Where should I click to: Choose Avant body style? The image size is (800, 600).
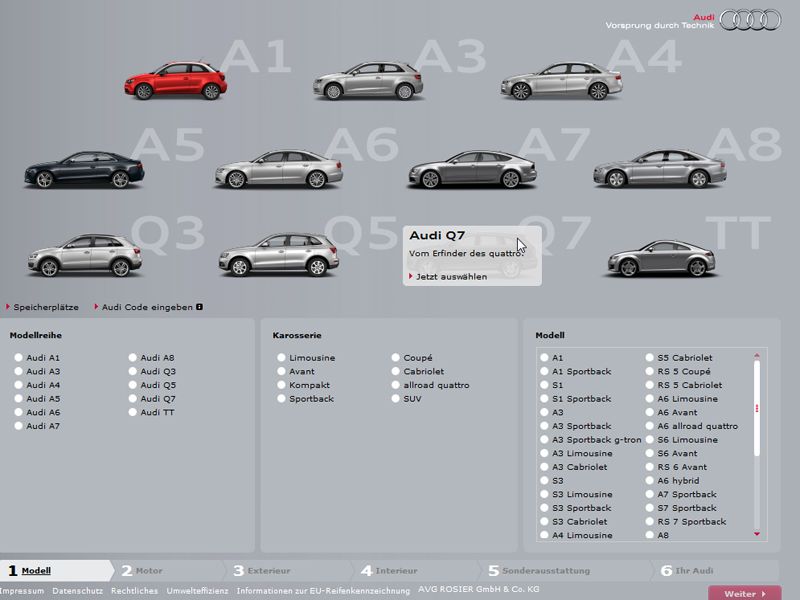click(281, 371)
